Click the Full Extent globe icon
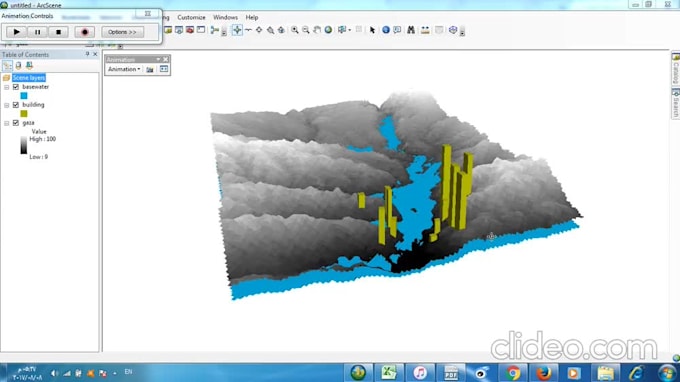The image size is (680, 382). [328, 30]
